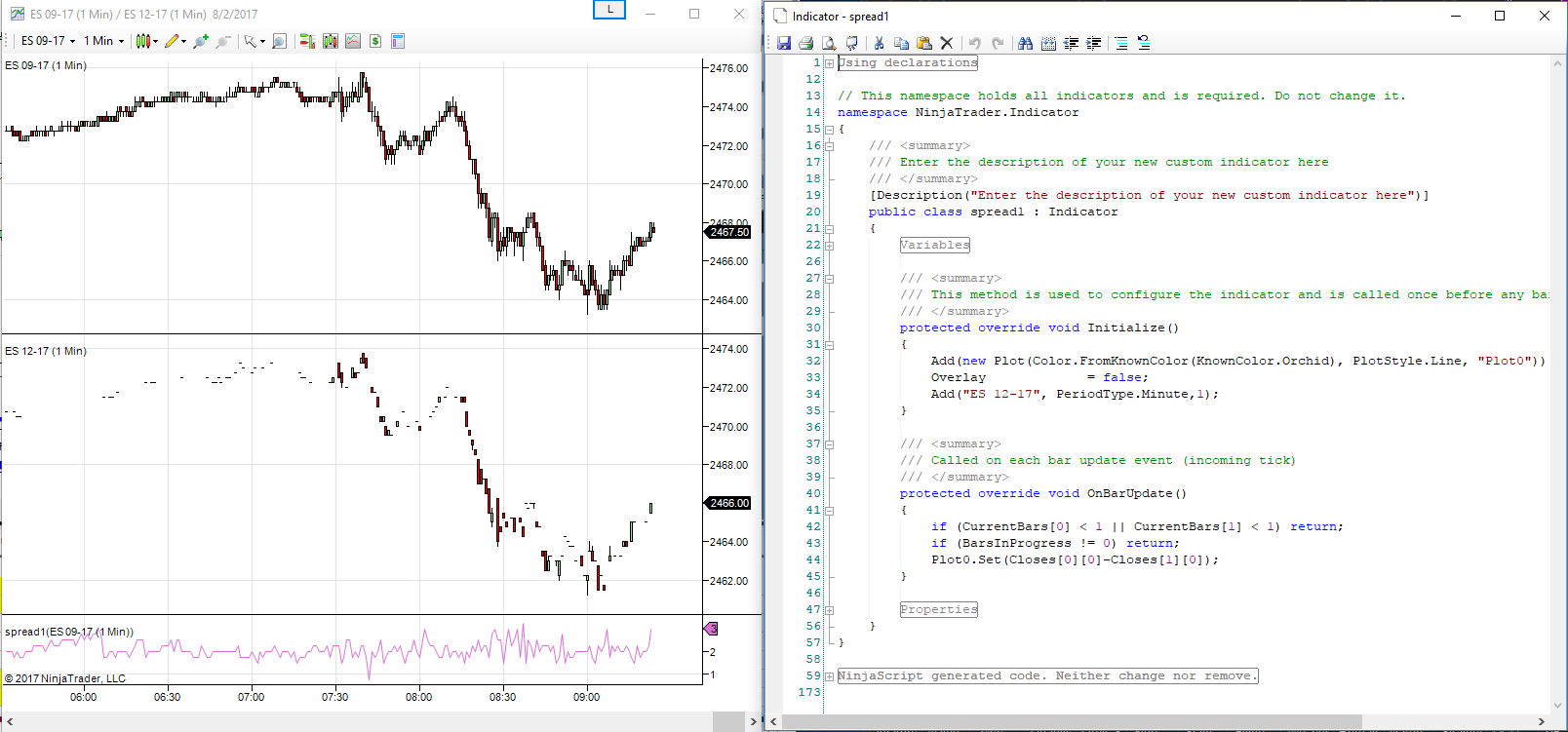Viewport: 1568px width, 732px height.
Task: Open Find with the binoculars icon
Action: coord(1025,43)
